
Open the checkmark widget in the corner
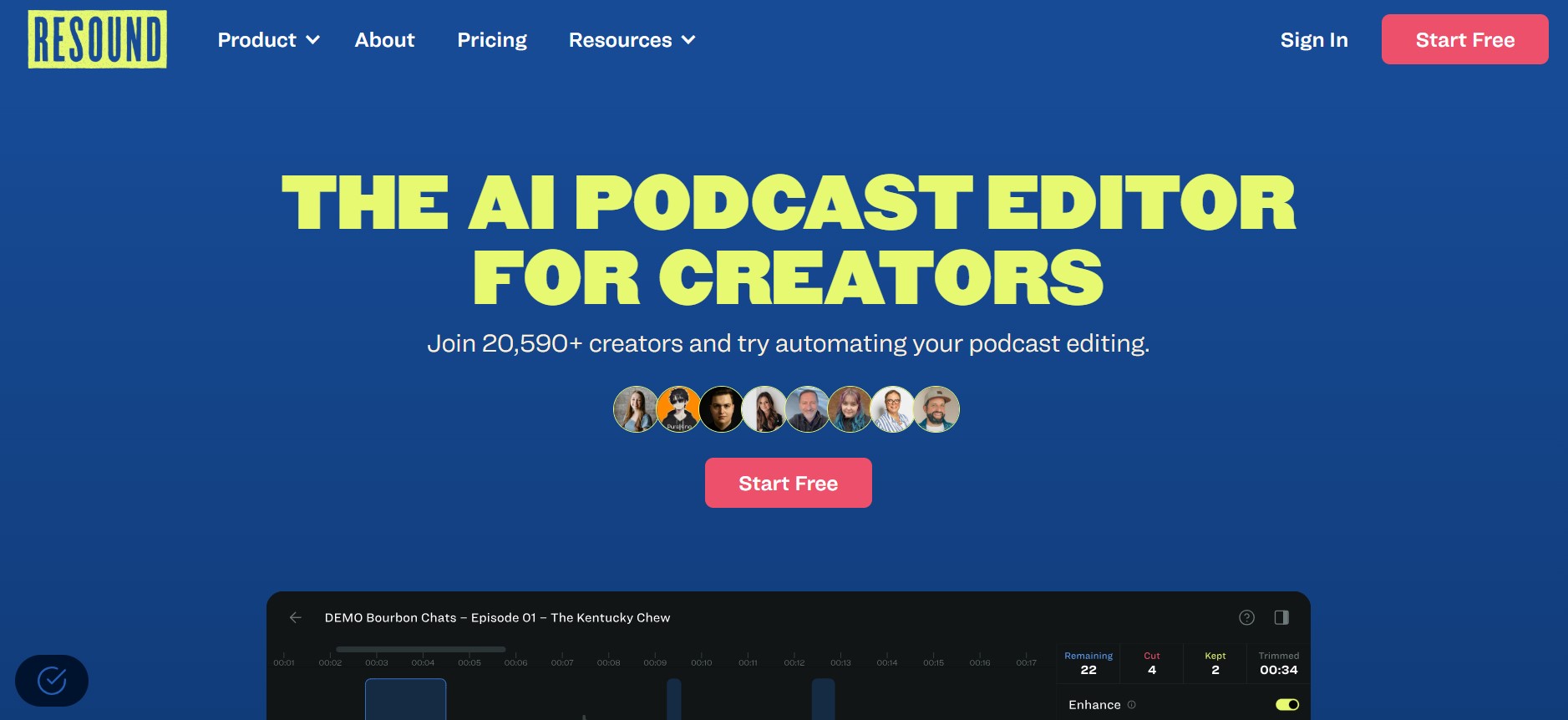(x=52, y=681)
